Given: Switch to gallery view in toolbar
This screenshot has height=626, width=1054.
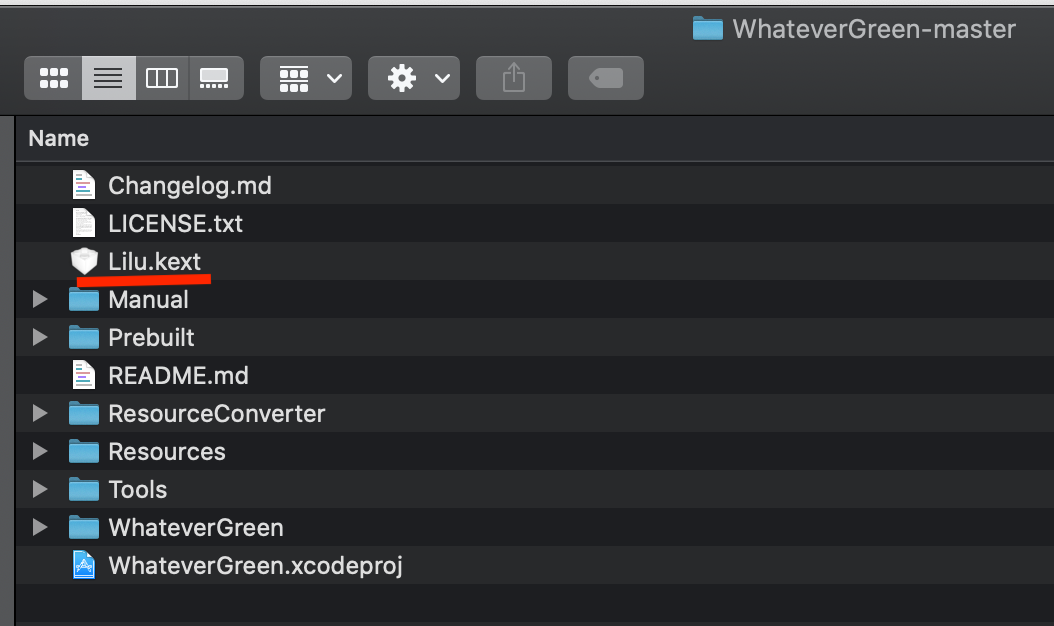Looking at the screenshot, I should click(x=215, y=78).
